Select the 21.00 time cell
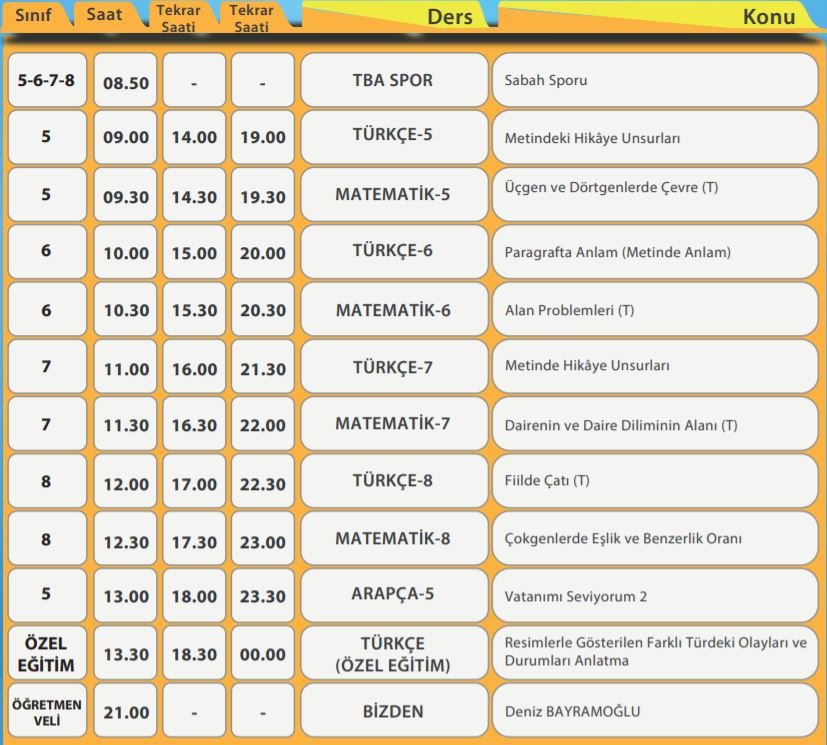 [126, 711]
